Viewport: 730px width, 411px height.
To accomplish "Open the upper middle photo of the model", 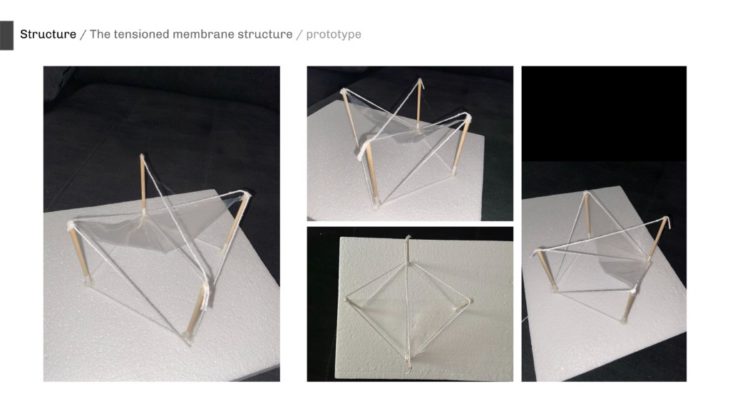I will (x=410, y=143).
